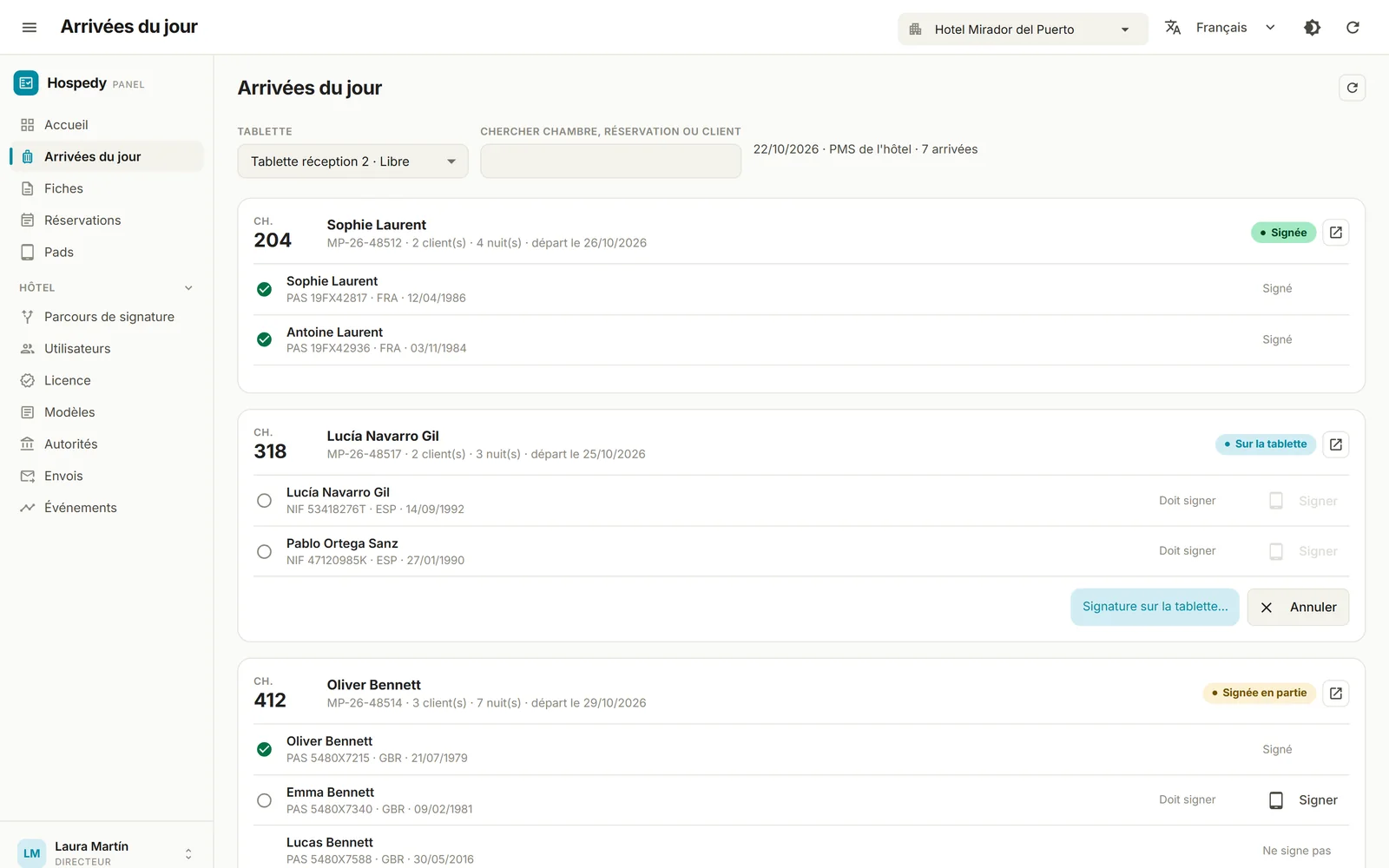This screenshot has height=868, width=1389.
Task: Open Licence in the sidebar
Action: pyautogui.click(x=107, y=380)
